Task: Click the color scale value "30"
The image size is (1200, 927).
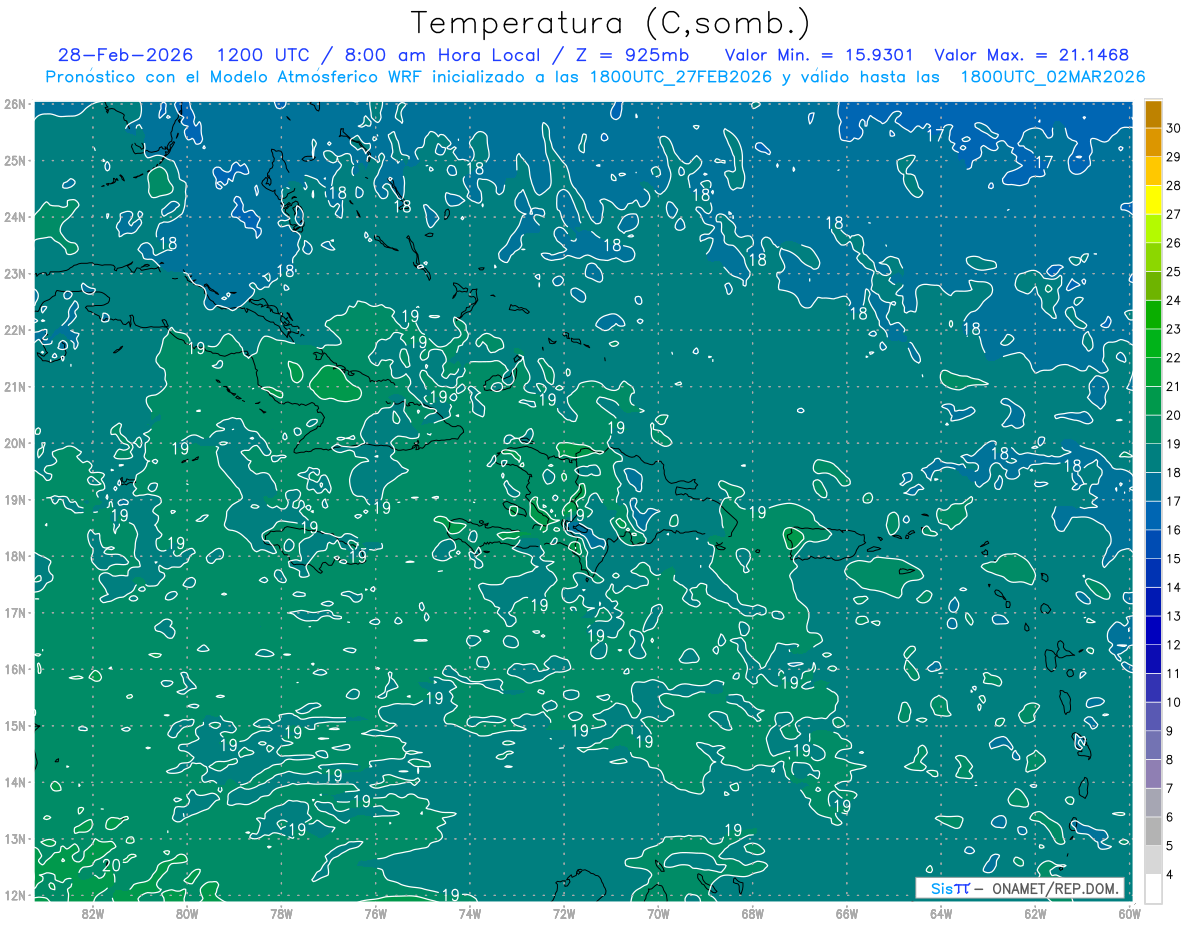Action: [x=1174, y=128]
